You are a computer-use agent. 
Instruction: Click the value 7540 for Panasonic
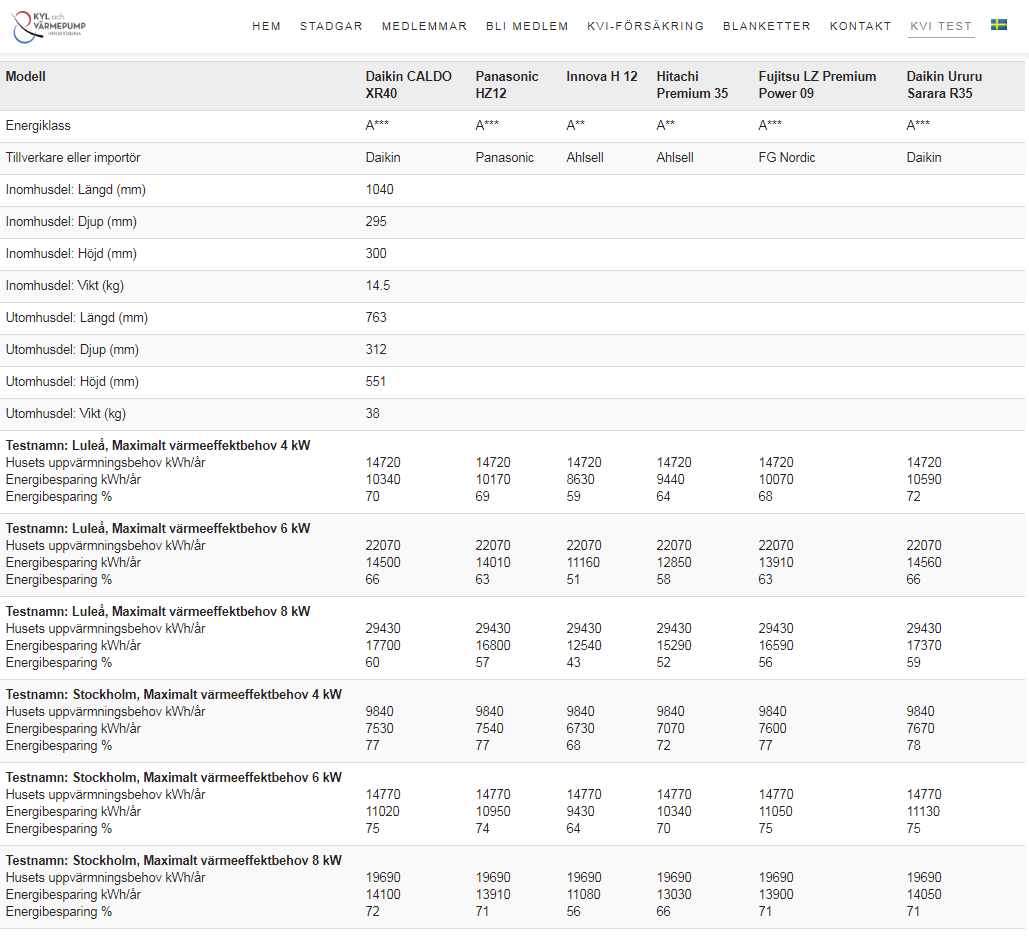490,729
